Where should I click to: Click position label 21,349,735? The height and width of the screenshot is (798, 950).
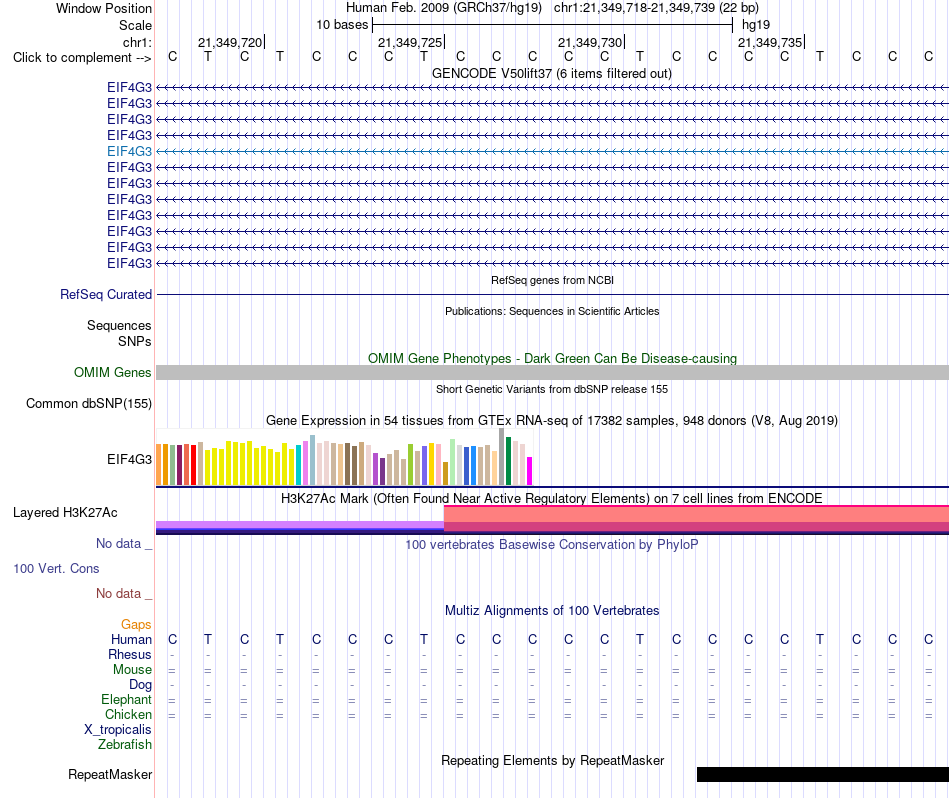[770, 42]
